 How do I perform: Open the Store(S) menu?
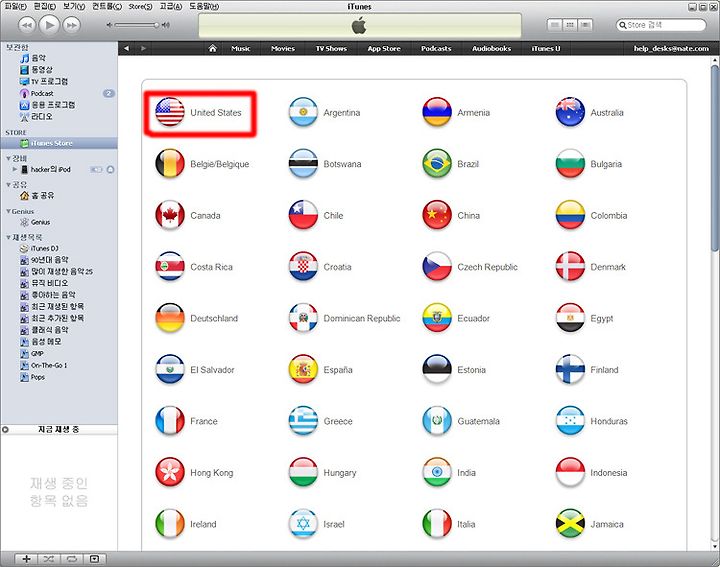140,6
